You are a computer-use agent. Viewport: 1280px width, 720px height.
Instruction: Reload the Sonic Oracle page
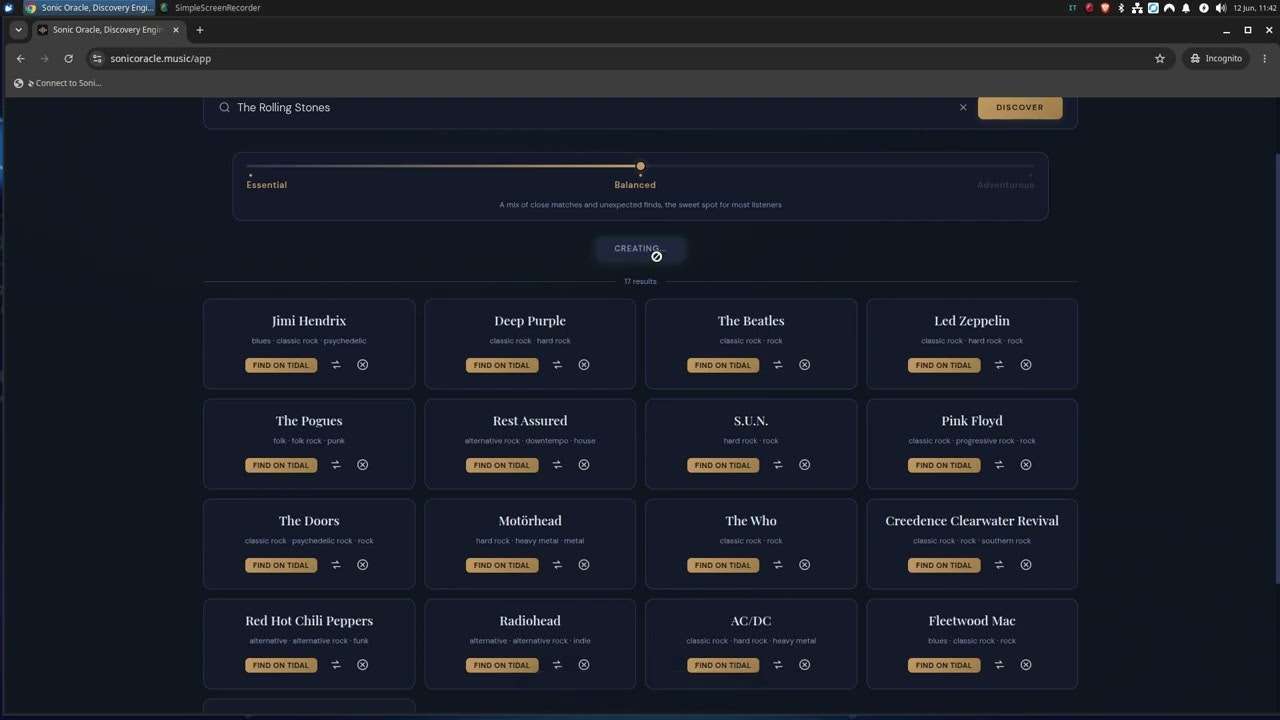point(68,58)
